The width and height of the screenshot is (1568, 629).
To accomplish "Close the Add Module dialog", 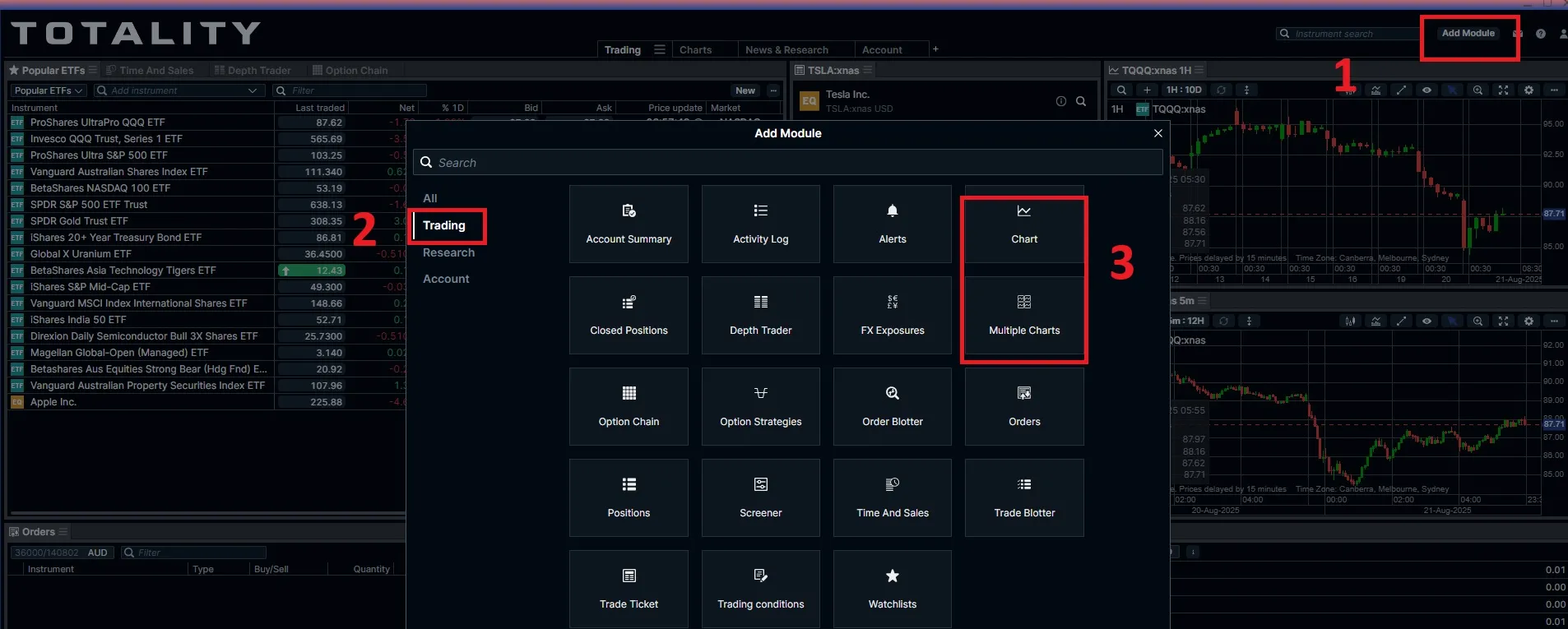I will point(1158,133).
